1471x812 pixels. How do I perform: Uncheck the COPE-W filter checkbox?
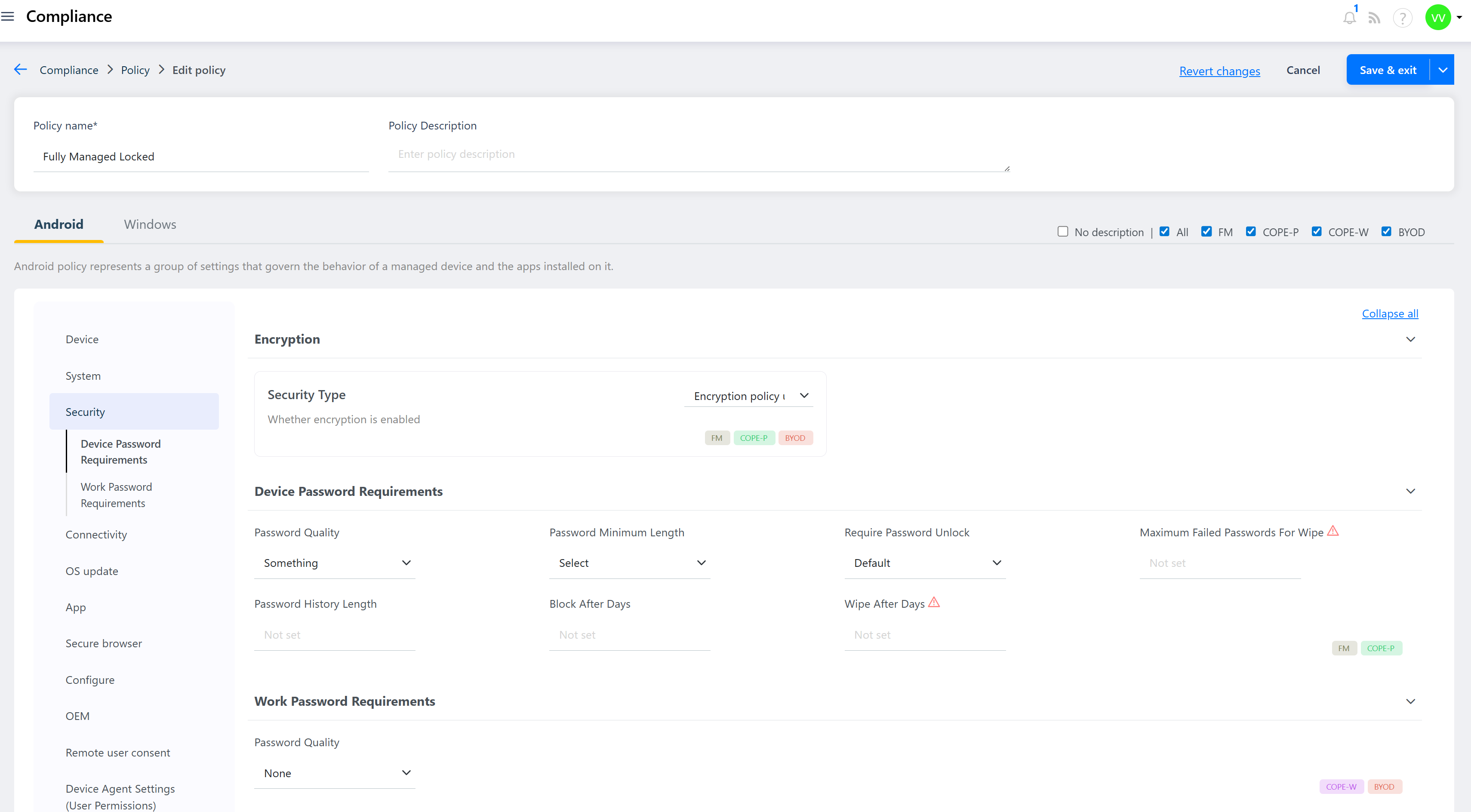tap(1317, 231)
